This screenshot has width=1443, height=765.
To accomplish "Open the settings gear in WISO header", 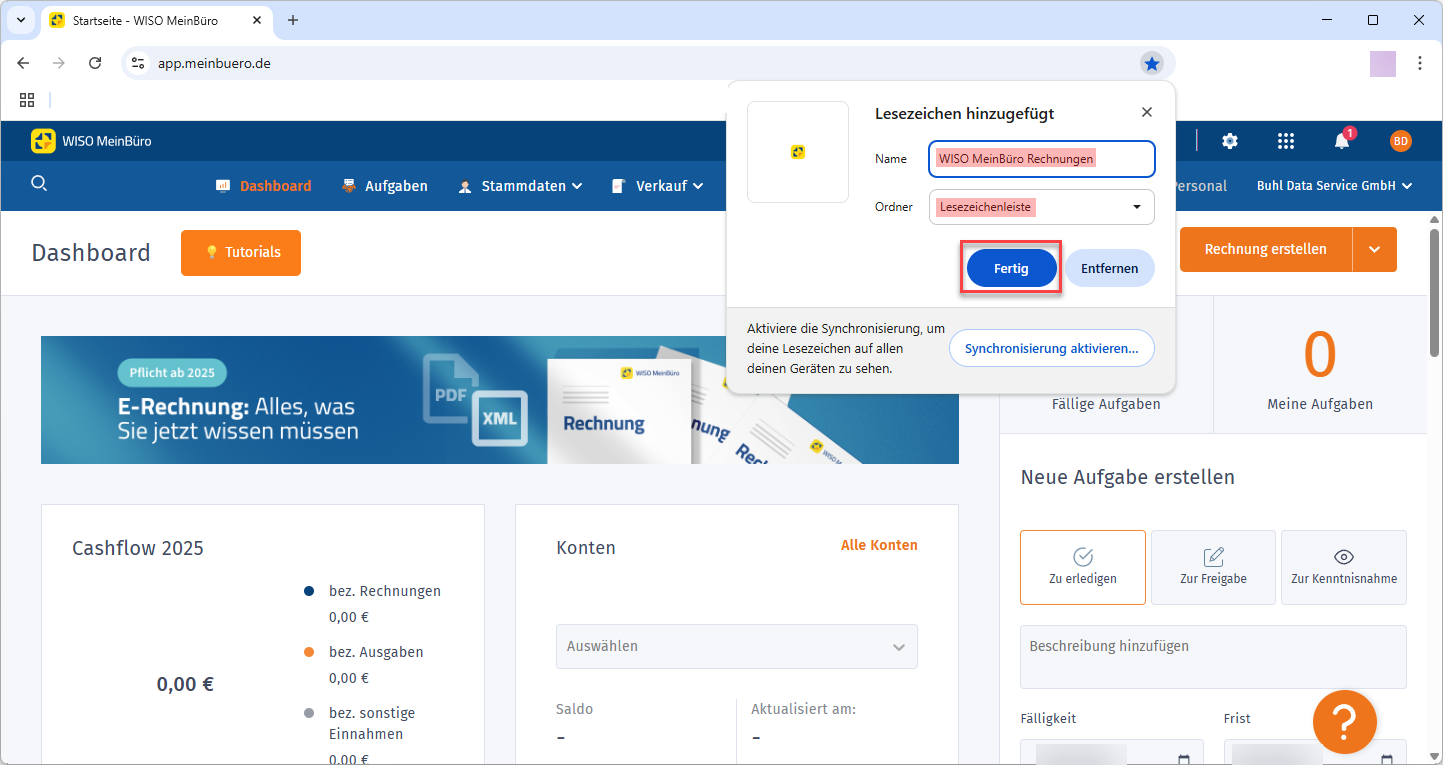I will [1230, 141].
